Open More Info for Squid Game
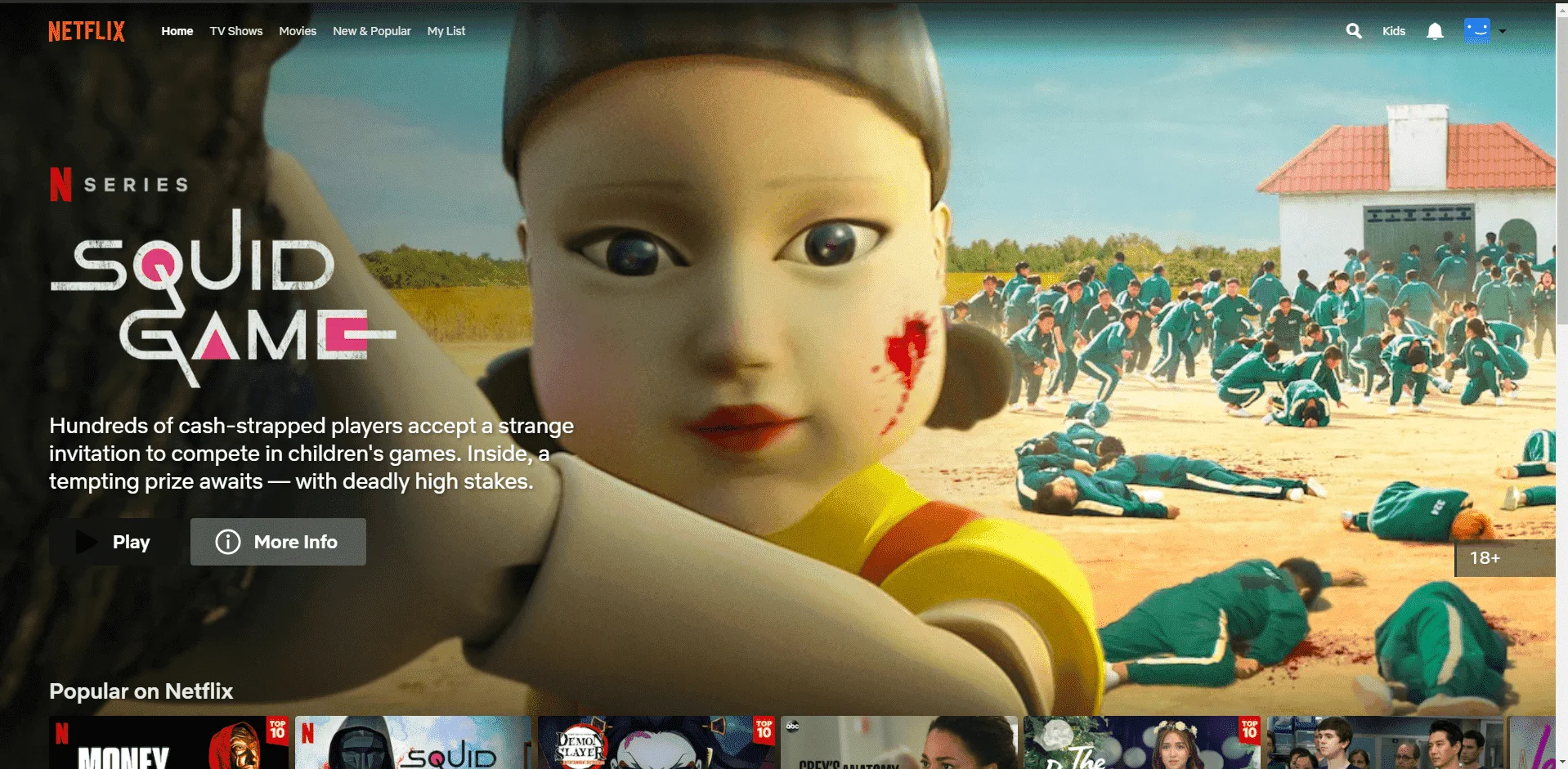This screenshot has width=1568, height=769. tap(278, 542)
